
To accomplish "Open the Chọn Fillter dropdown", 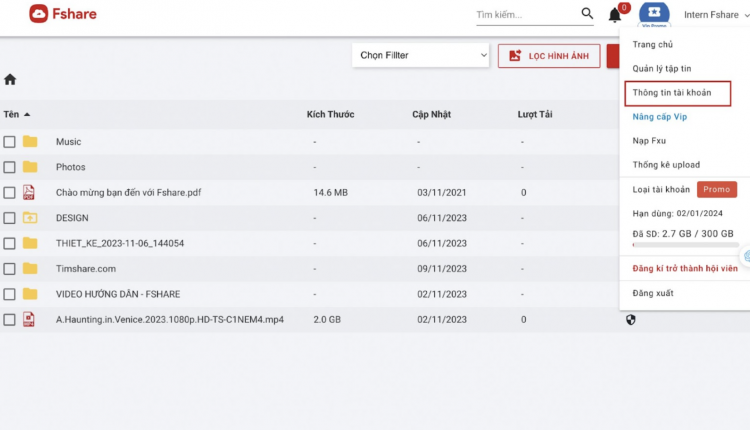I will click(420, 55).
